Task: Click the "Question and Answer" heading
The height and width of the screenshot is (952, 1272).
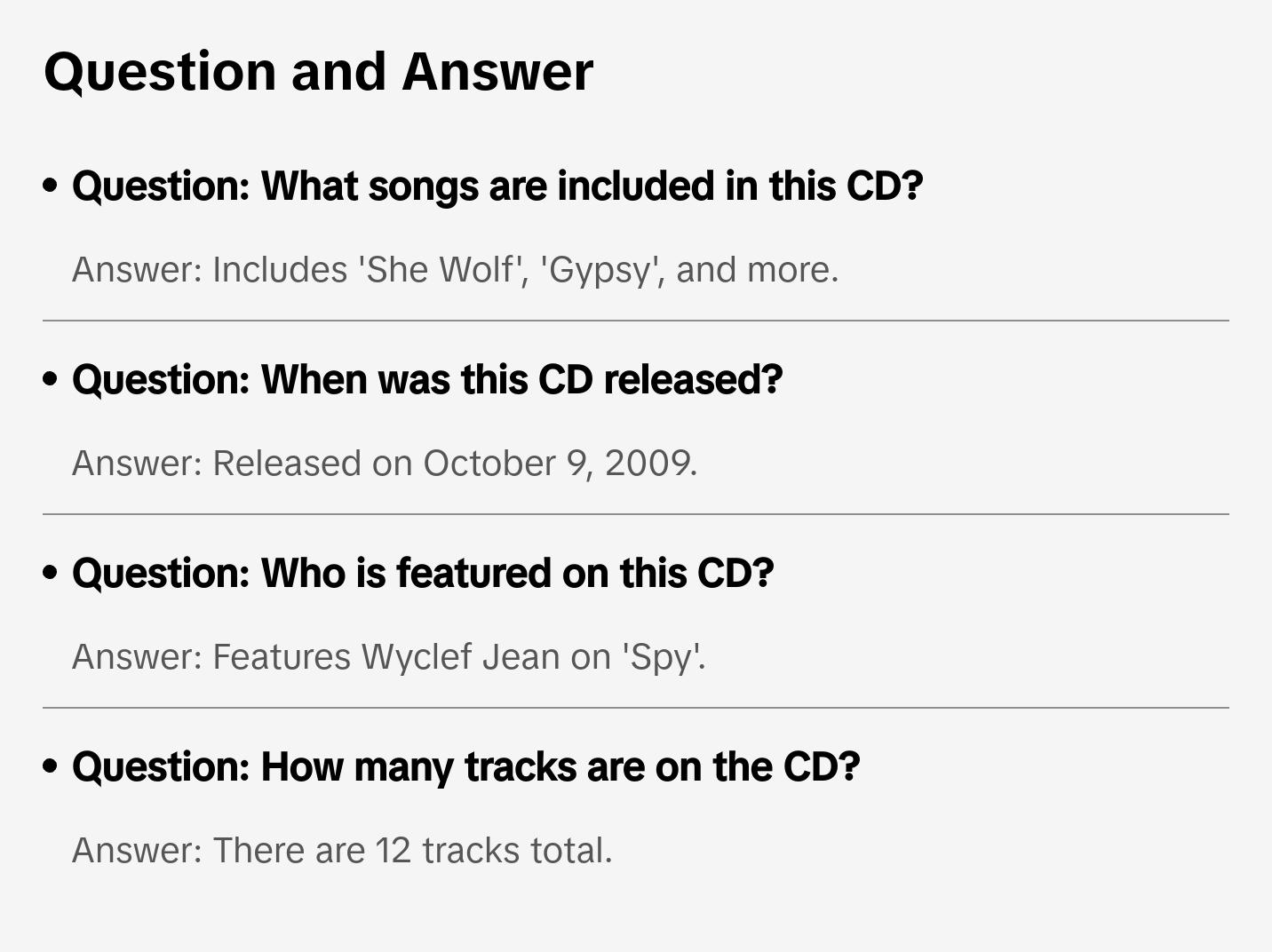Action: click(318, 71)
